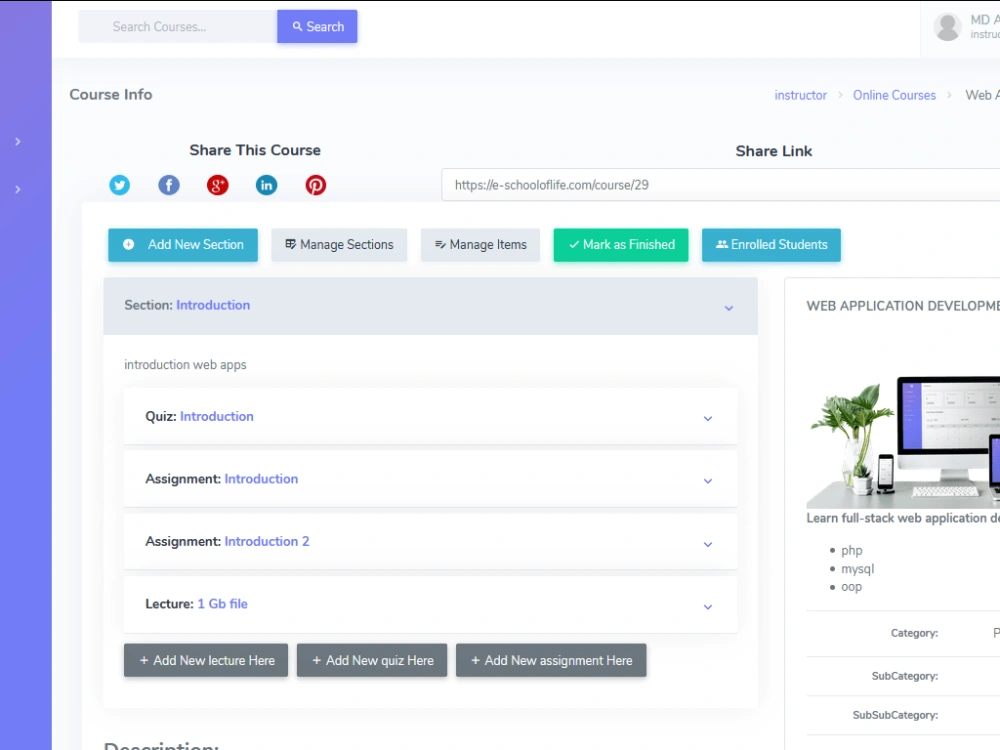Click the 'Course Info' heading
Image resolution: width=1000 pixels, height=750 pixels.
tap(111, 94)
